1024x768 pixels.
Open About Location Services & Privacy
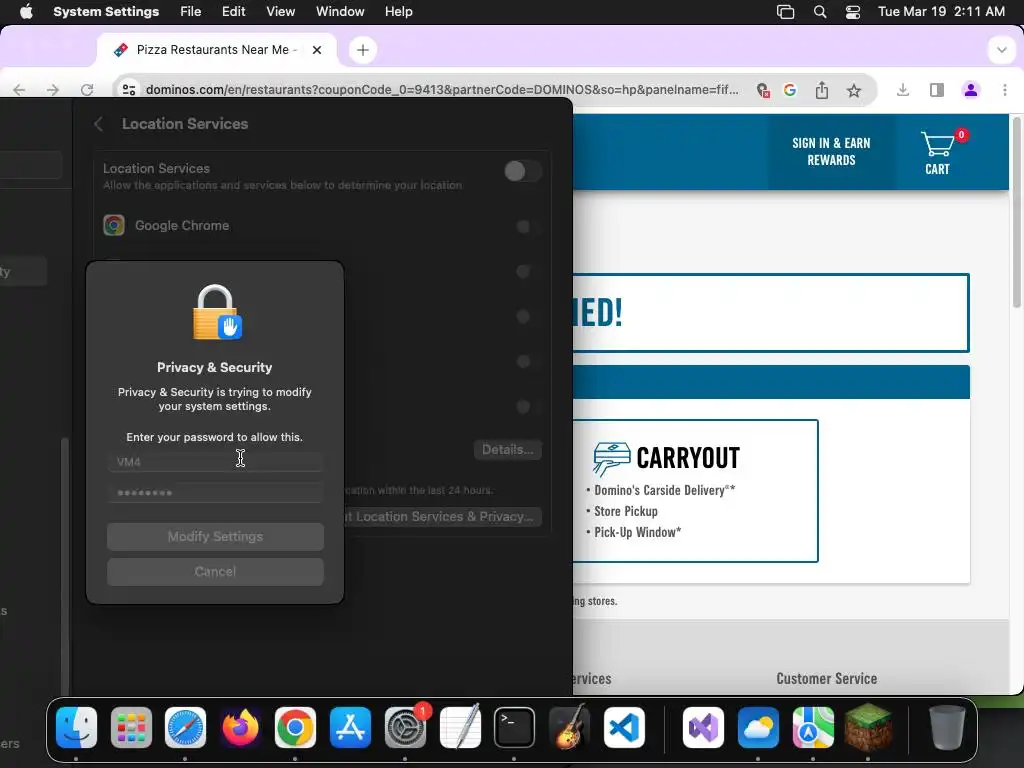[x=443, y=517]
